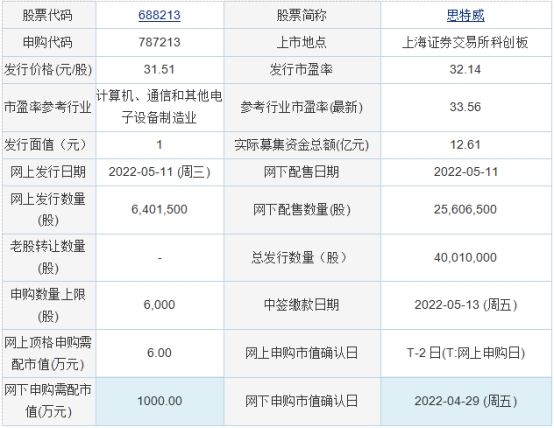
Task: Click the offline allotment quantity 25,606,500
Action: pos(465,209)
